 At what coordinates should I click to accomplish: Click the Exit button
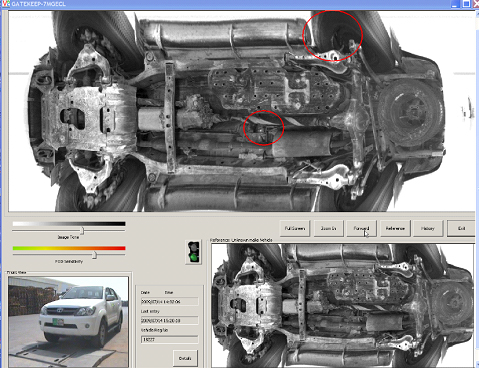pyautogui.click(x=461, y=228)
